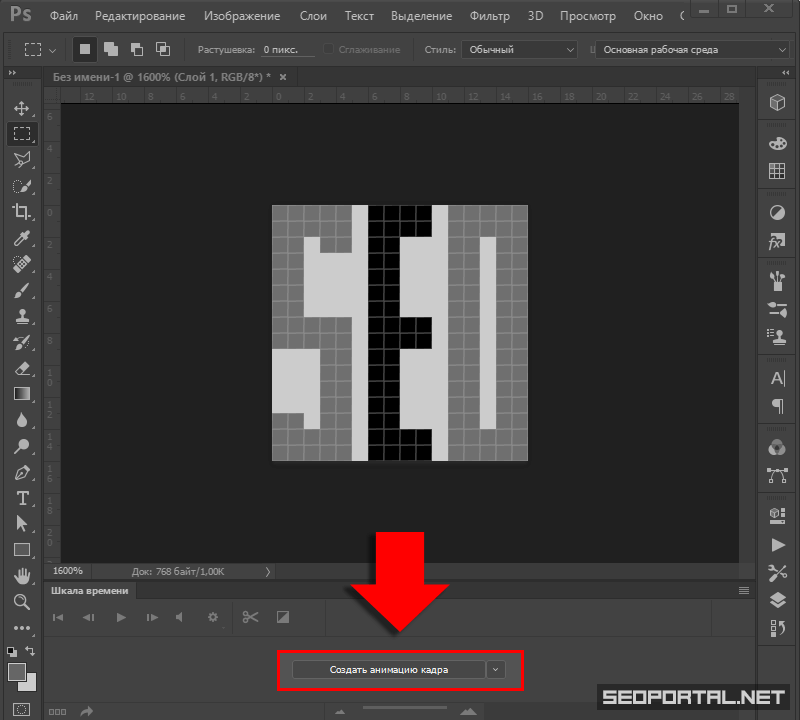This screenshot has width=800, height=720.
Task: Select the Eraser tool
Action: pyautogui.click(x=22, y=368)
